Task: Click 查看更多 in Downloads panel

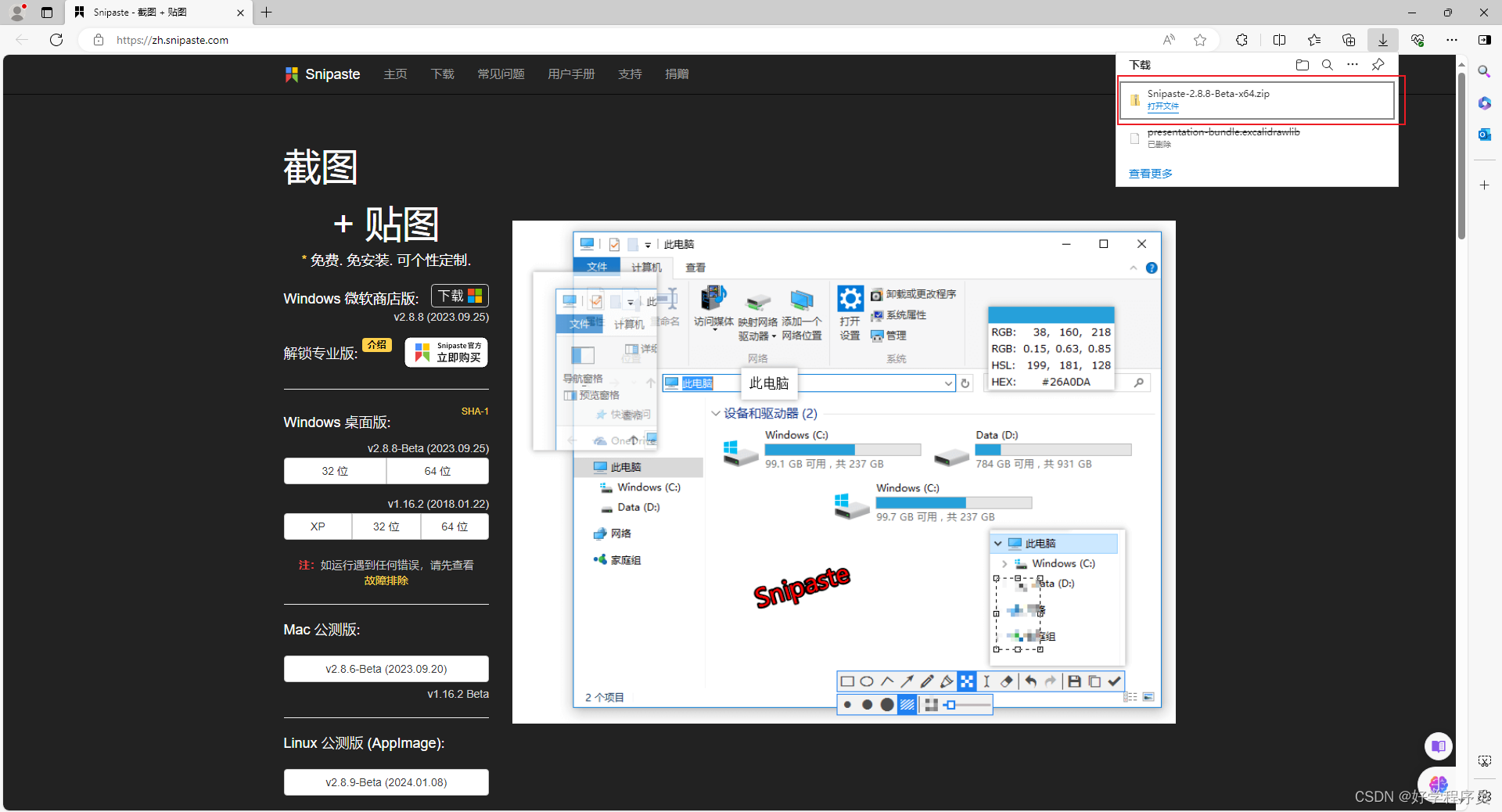Action: click(1150, 174)
